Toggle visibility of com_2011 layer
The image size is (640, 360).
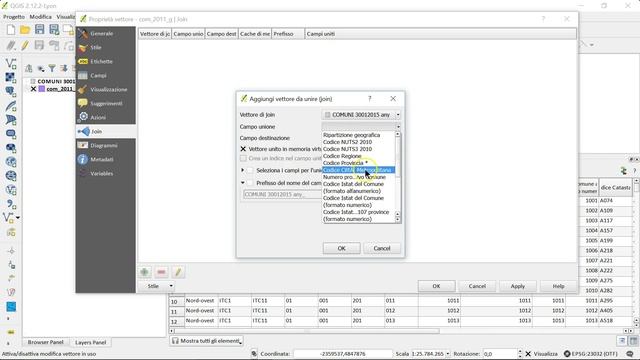point(33,89)
